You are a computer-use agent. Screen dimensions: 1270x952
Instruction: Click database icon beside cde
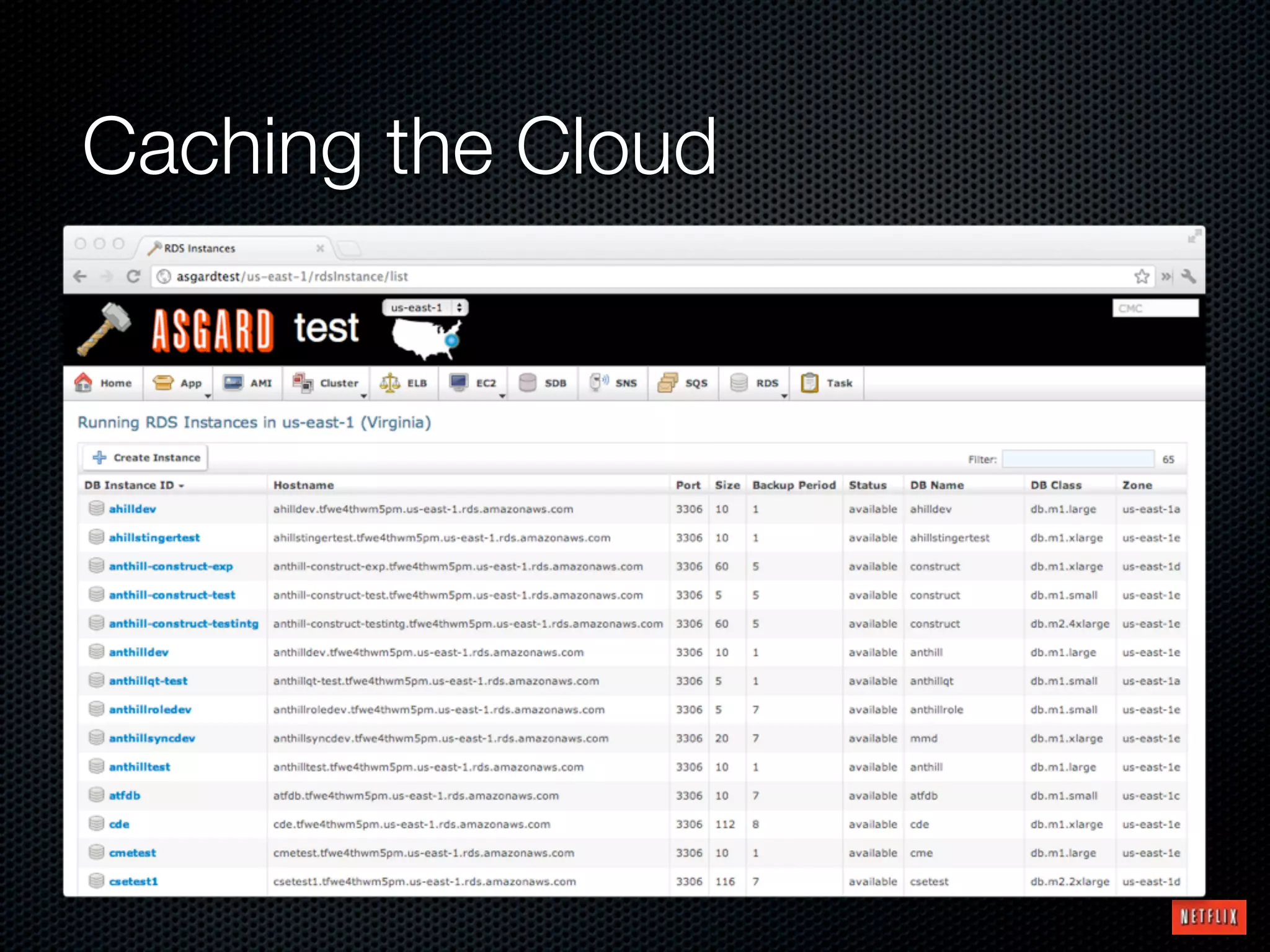click(x=96, y=823)
